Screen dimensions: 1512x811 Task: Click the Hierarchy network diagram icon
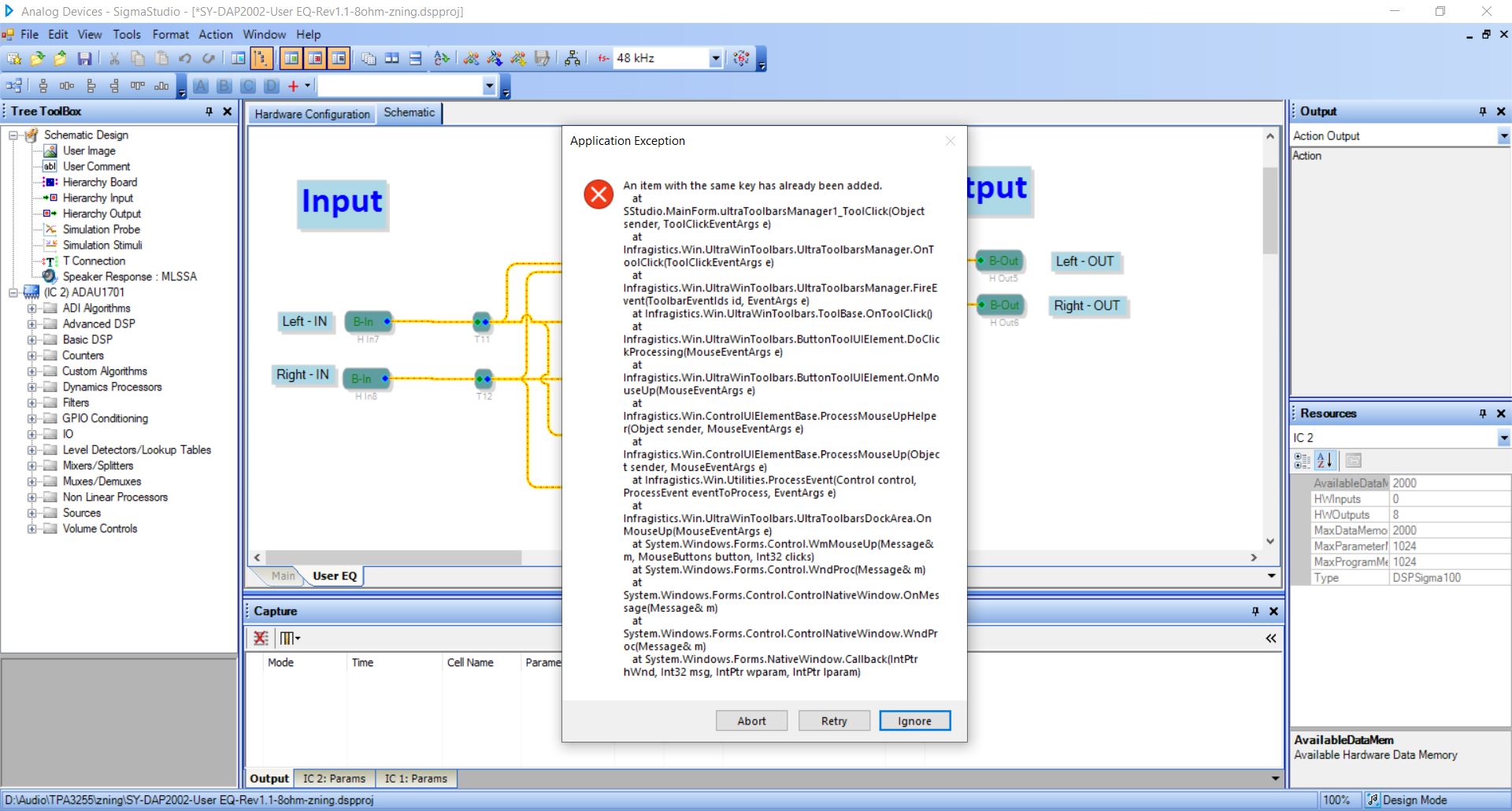coord(573,58)
